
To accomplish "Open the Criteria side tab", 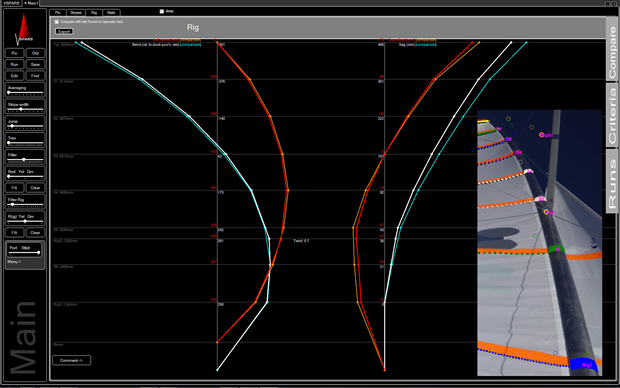I will (612, 115).
